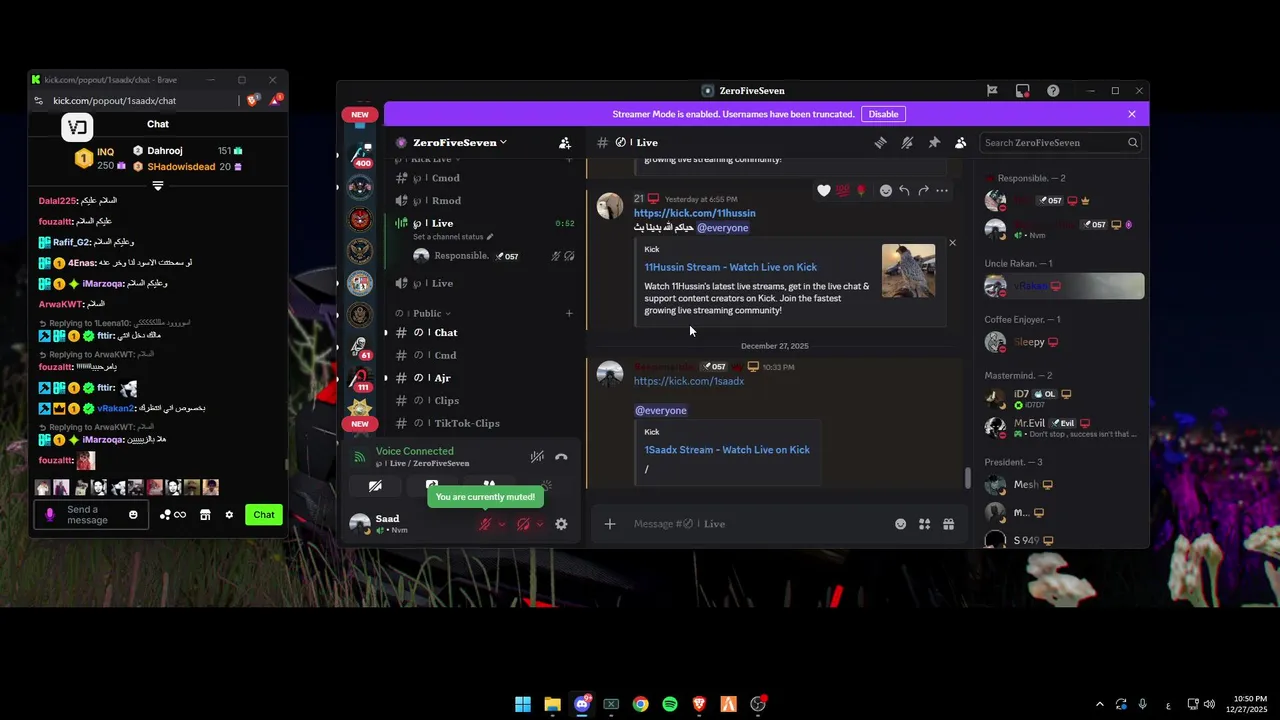Viewport: 1280px width, 720px height.
Task: Forward the hovered message
Action: [x=923, y=191]
